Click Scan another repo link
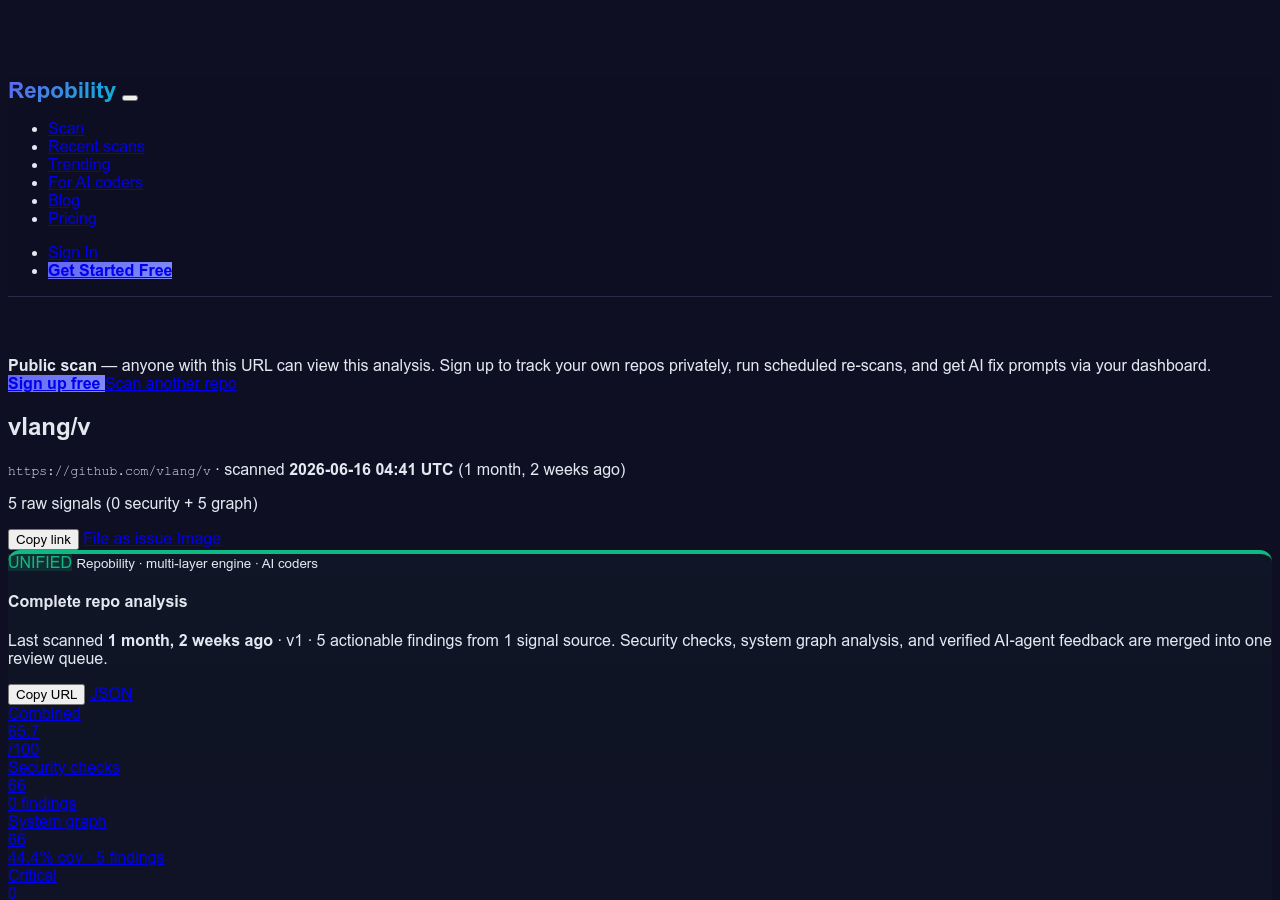1280x900 pixels. [171, 383]
